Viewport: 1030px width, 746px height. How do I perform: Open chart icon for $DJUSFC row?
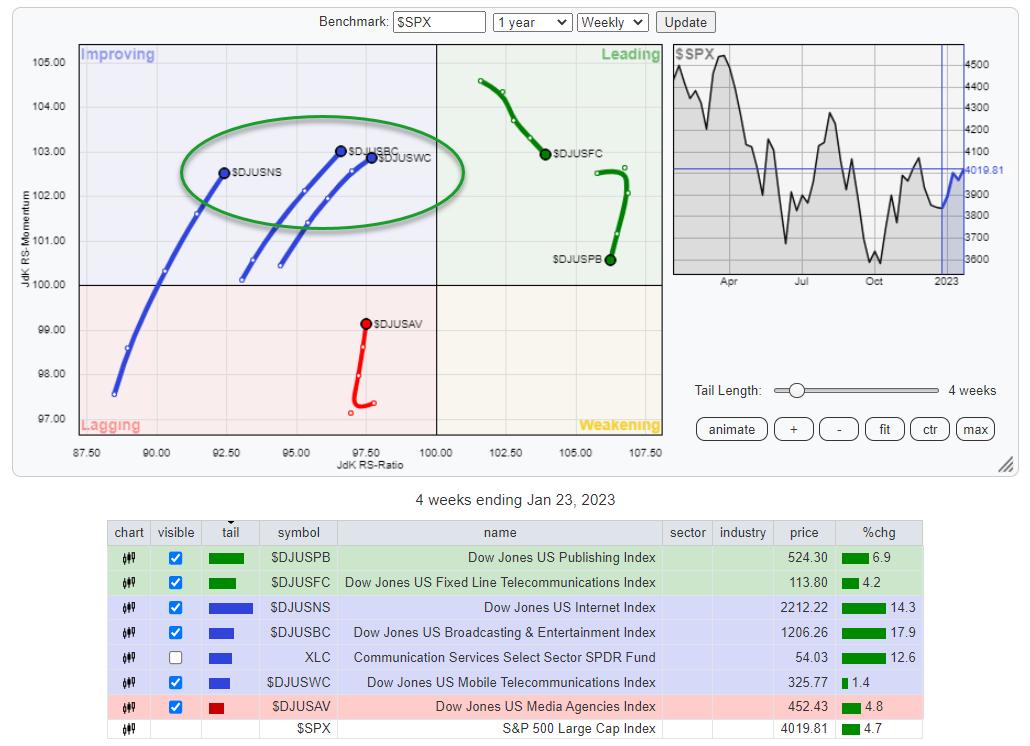click(x=129, y=583)
